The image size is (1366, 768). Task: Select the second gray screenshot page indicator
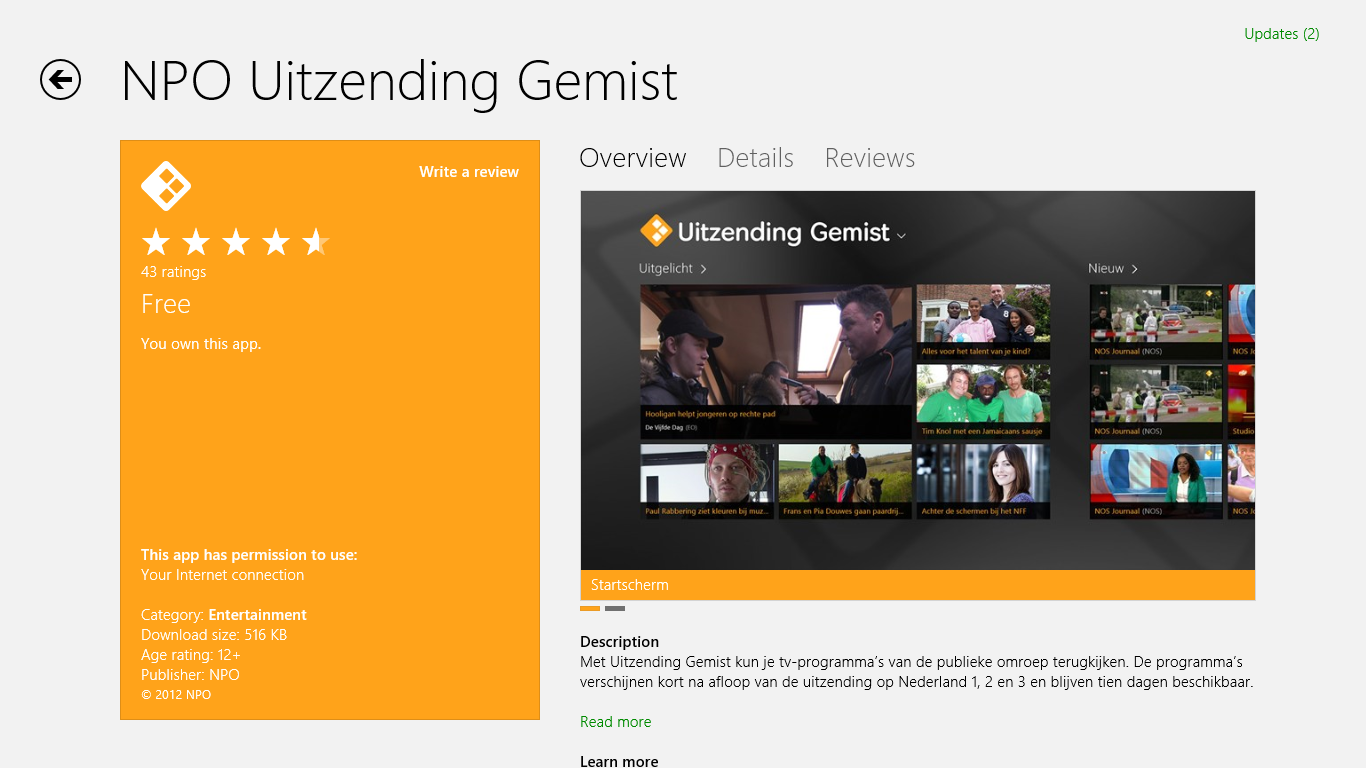click(x=615, y=608)
